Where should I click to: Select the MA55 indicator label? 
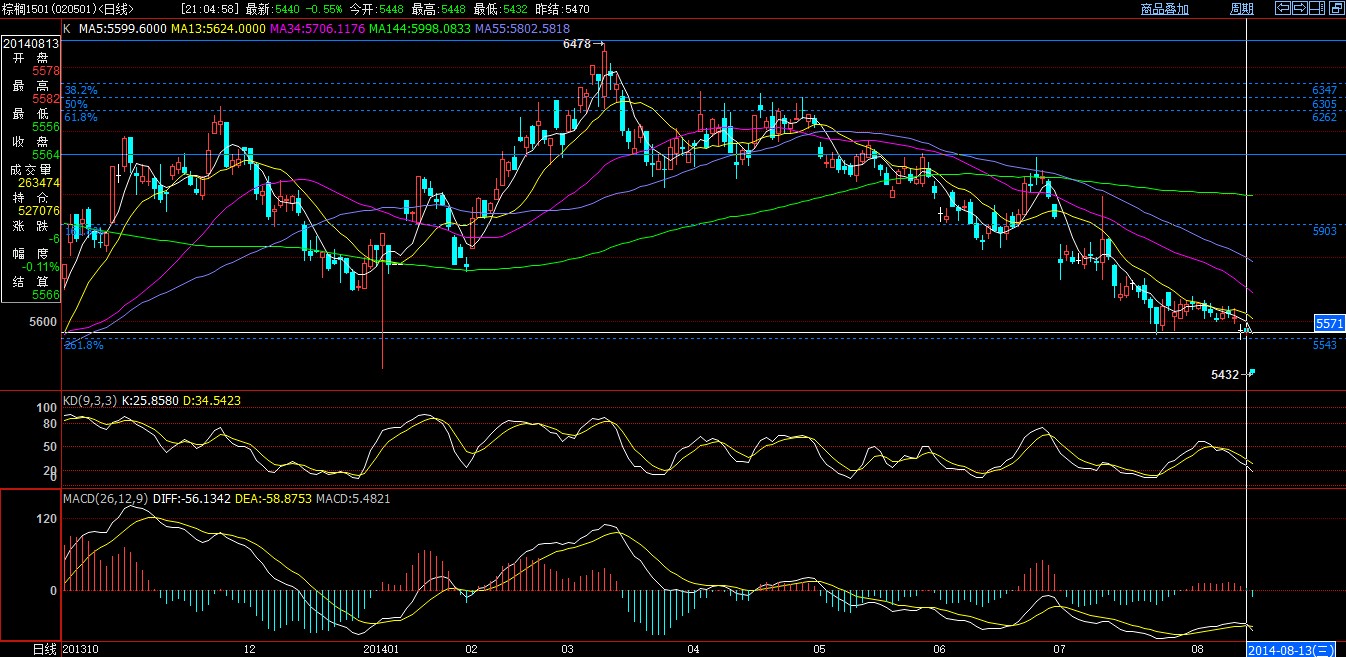click(521, 29)
